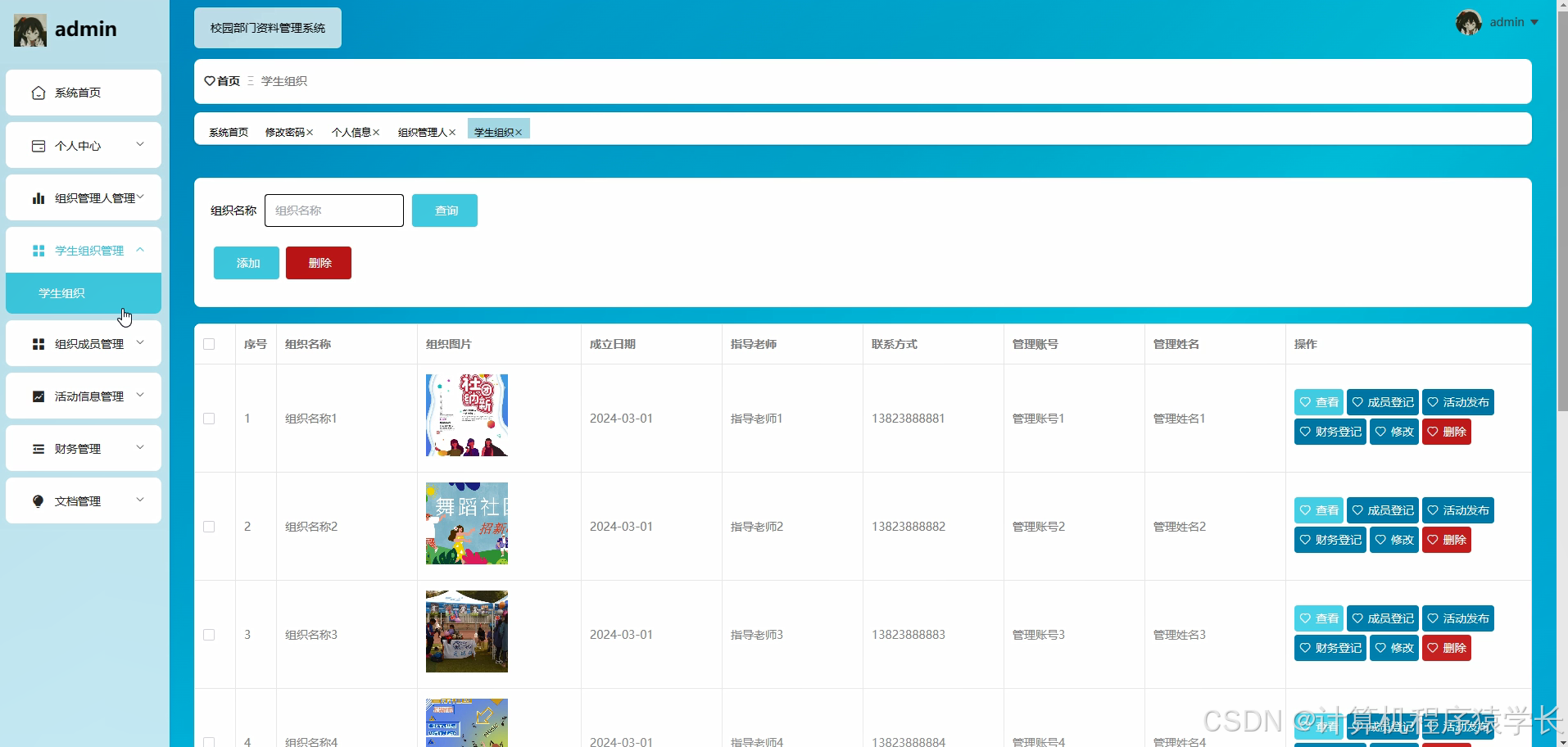
Task: Switch to the 系统首页 tab
Action: (x=229, y=133)
